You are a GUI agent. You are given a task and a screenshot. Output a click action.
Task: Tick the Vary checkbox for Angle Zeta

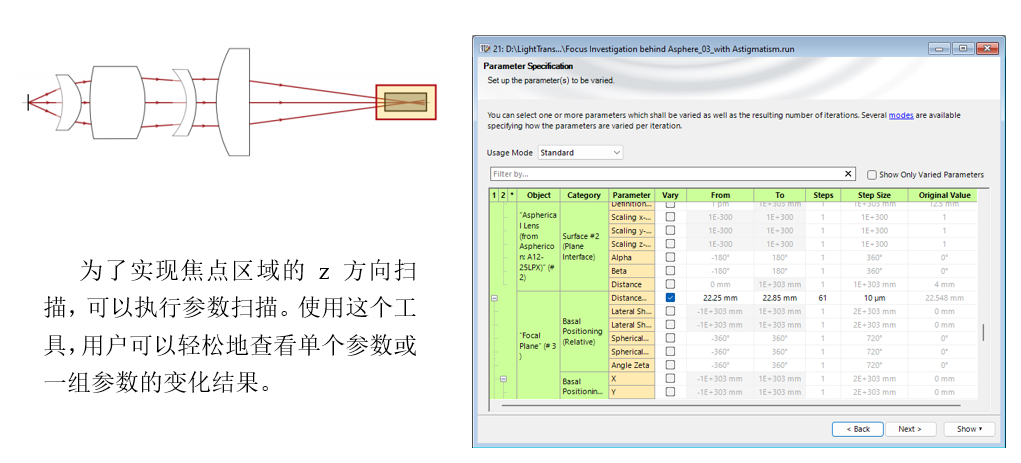point(670,365)
